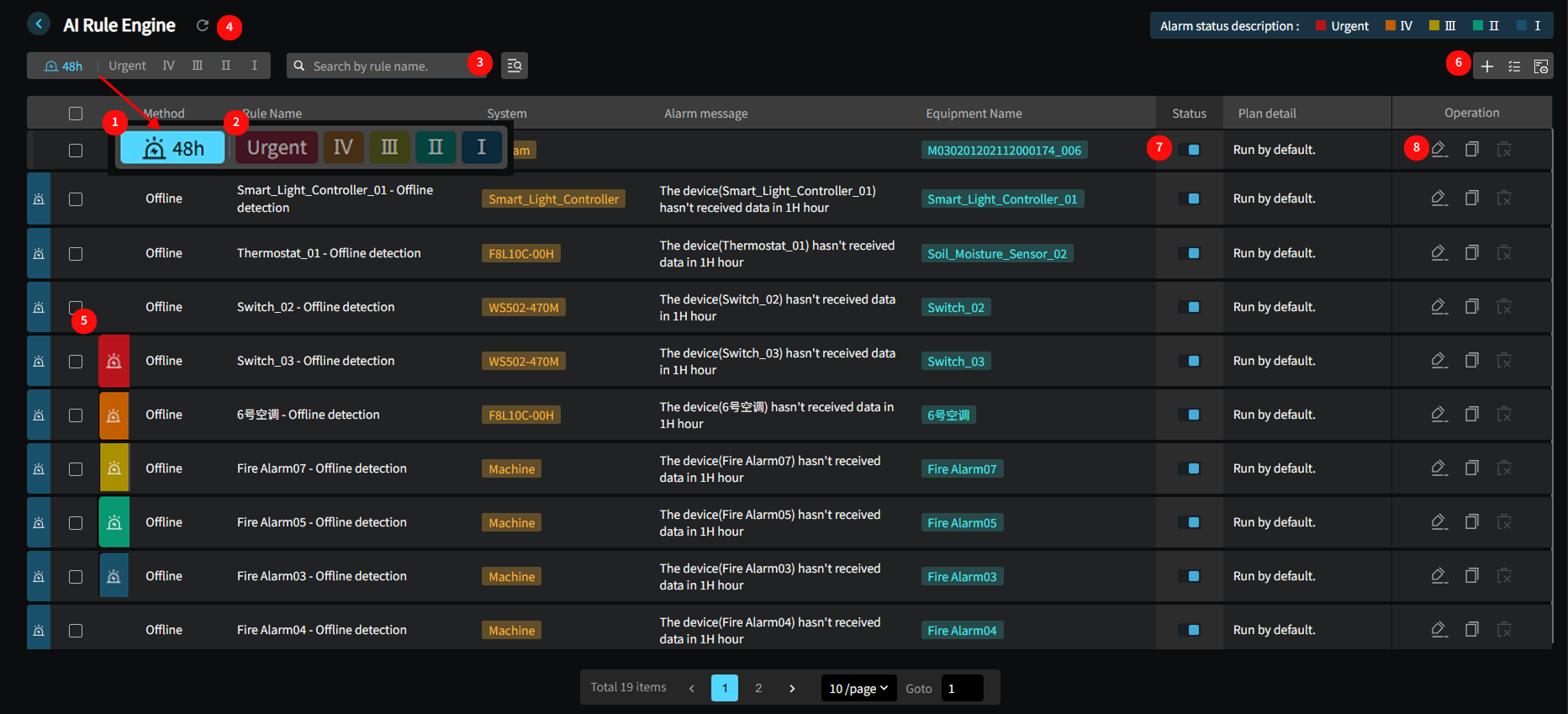The image size is (1568, 714).
Task: Go to next page using right chevron
Action: pyautogui.click(x=792, y=688)
